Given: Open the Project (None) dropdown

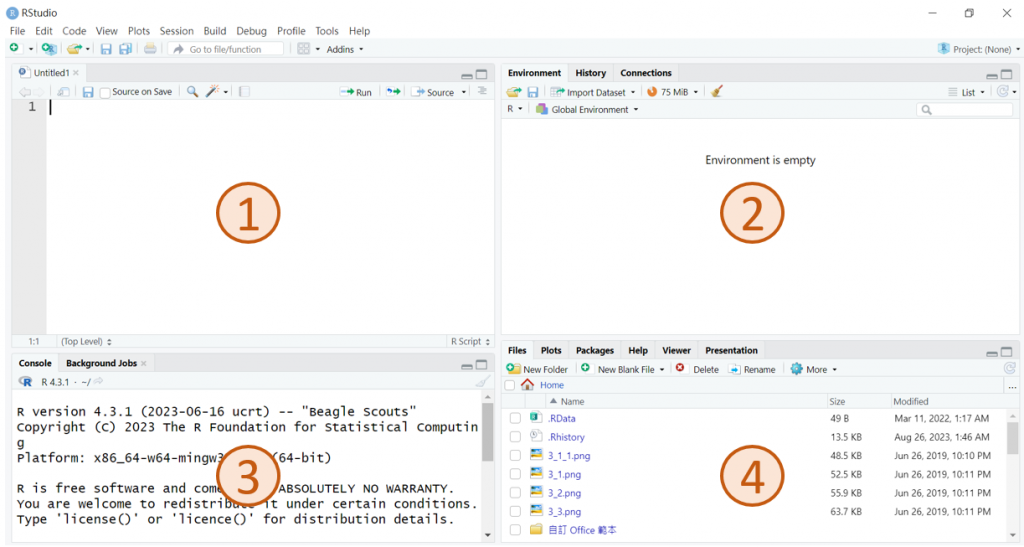Looking at the screenshot, I should tap(978, 49).
